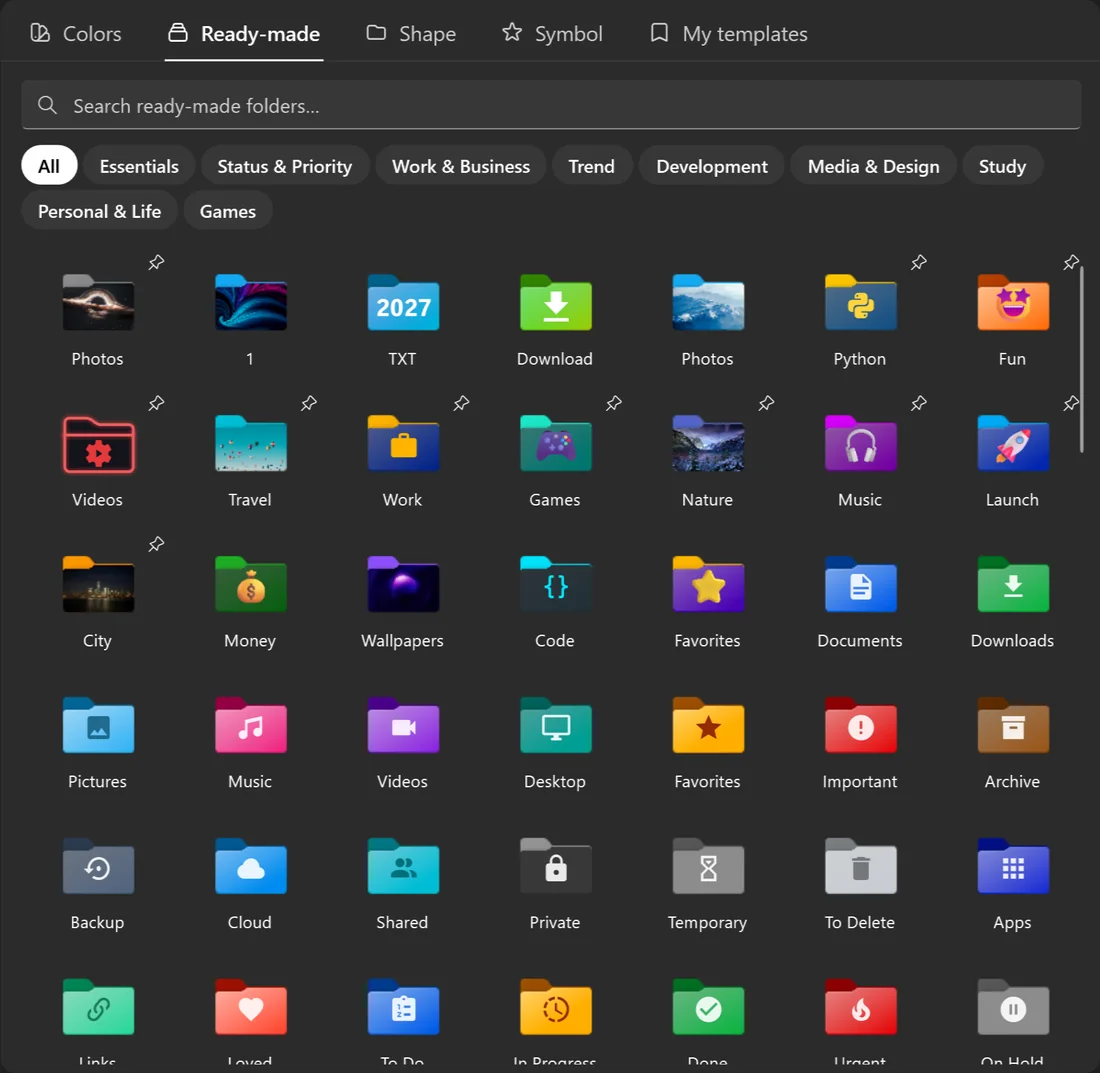Filter by Games category chip
Viewport: 1100px width, 1073px height.
[228, 211]
